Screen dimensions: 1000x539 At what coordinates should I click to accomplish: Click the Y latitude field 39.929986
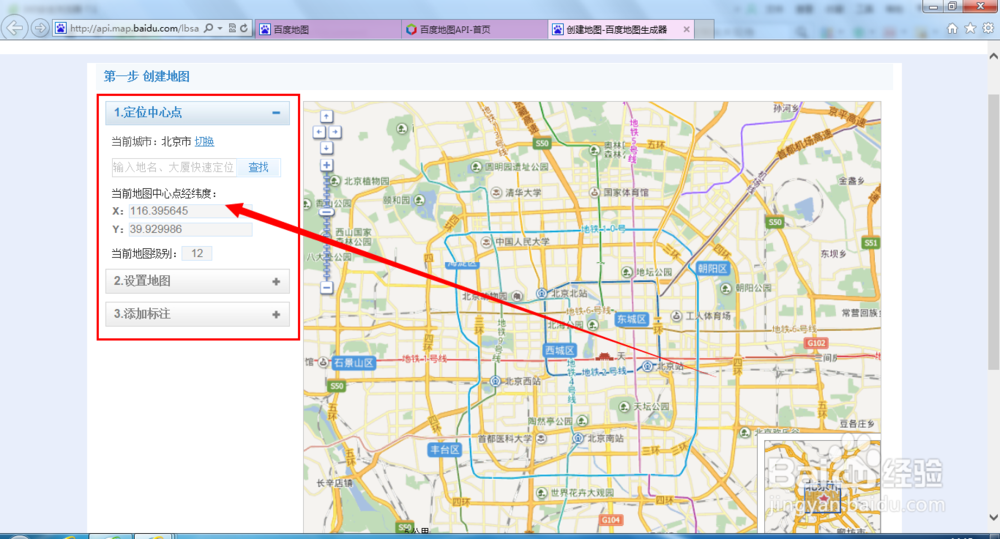(191, 230)
